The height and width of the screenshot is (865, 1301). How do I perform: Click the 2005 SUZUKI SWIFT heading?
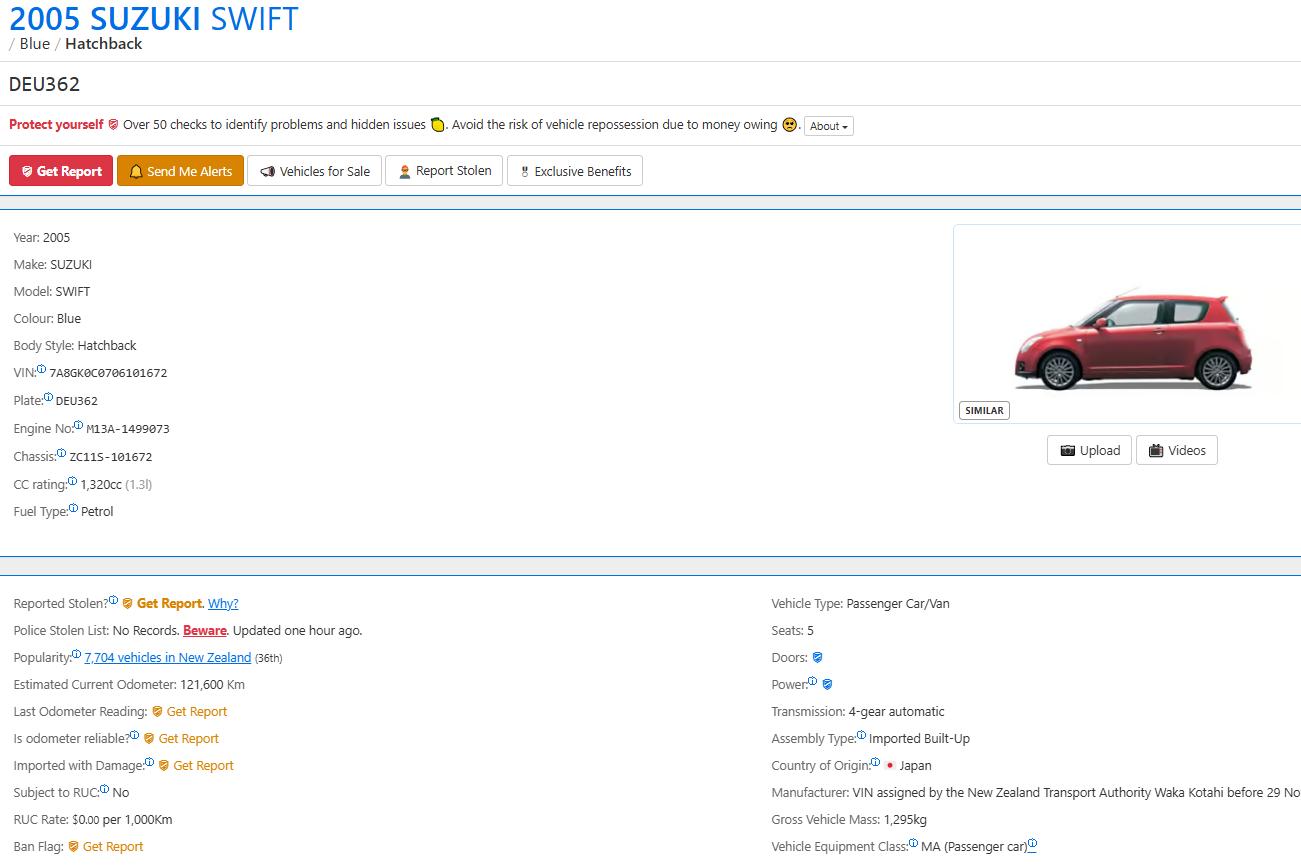[154, 18]
